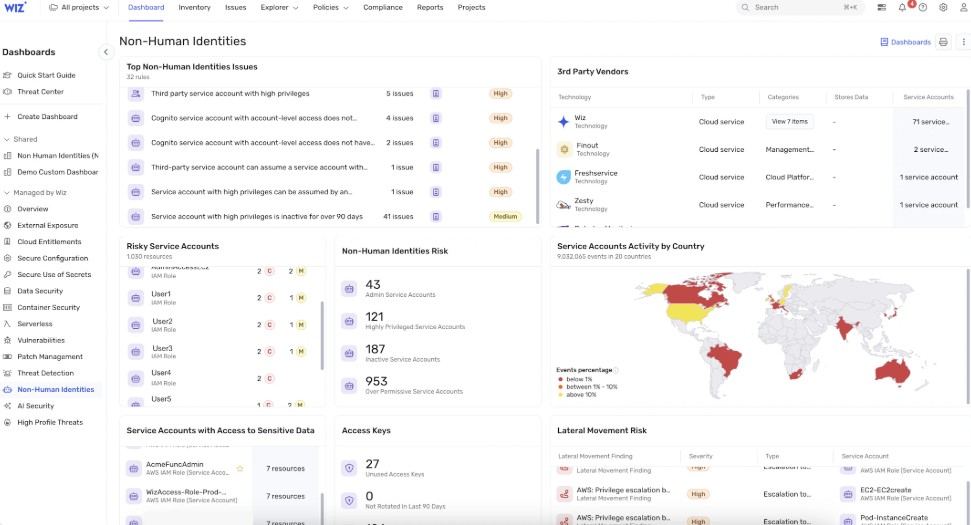Click the search input field
This screenshot has width=971, height=525.
point(801,7)
